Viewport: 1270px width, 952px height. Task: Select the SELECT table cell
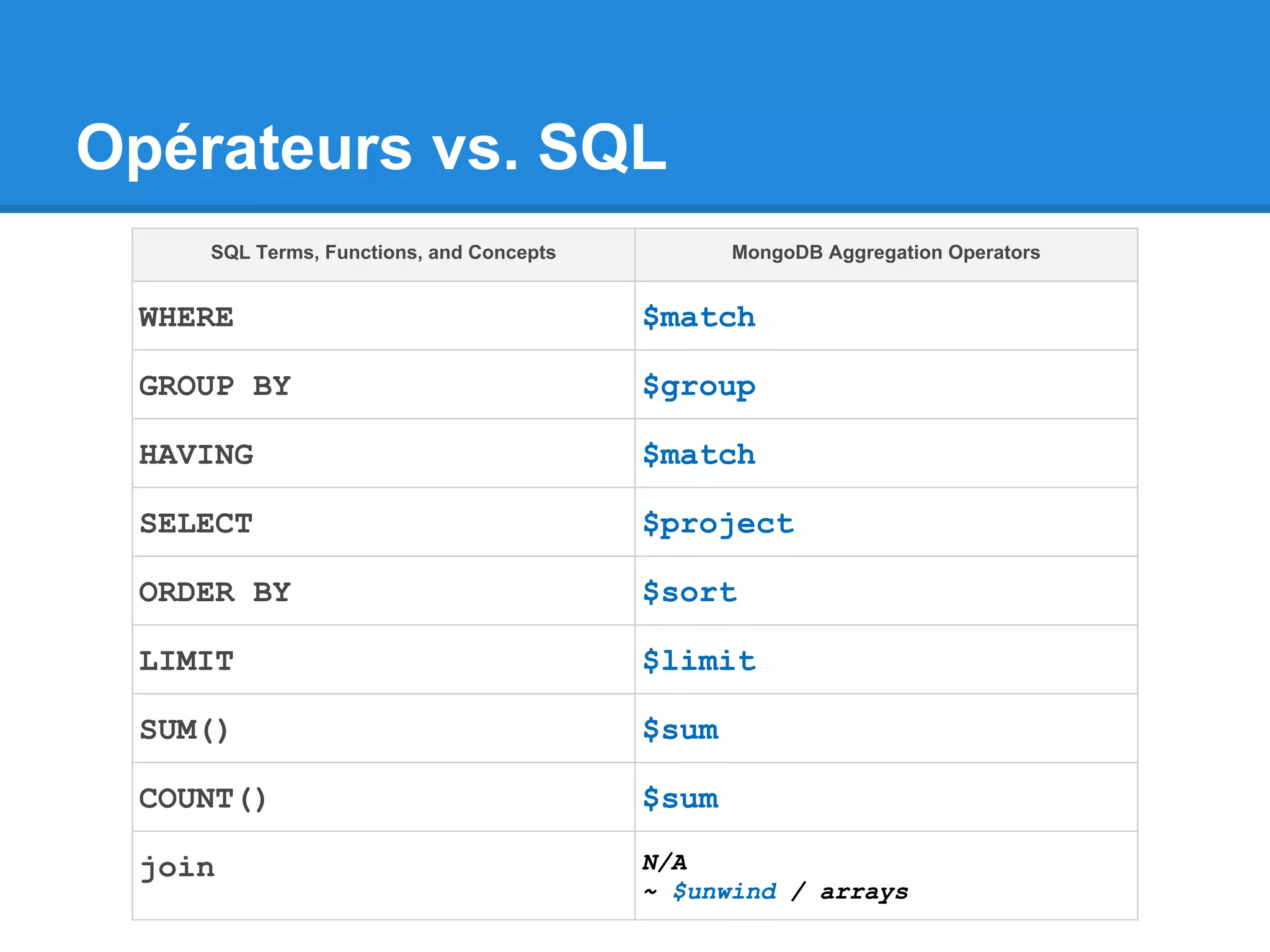(196, 524)
